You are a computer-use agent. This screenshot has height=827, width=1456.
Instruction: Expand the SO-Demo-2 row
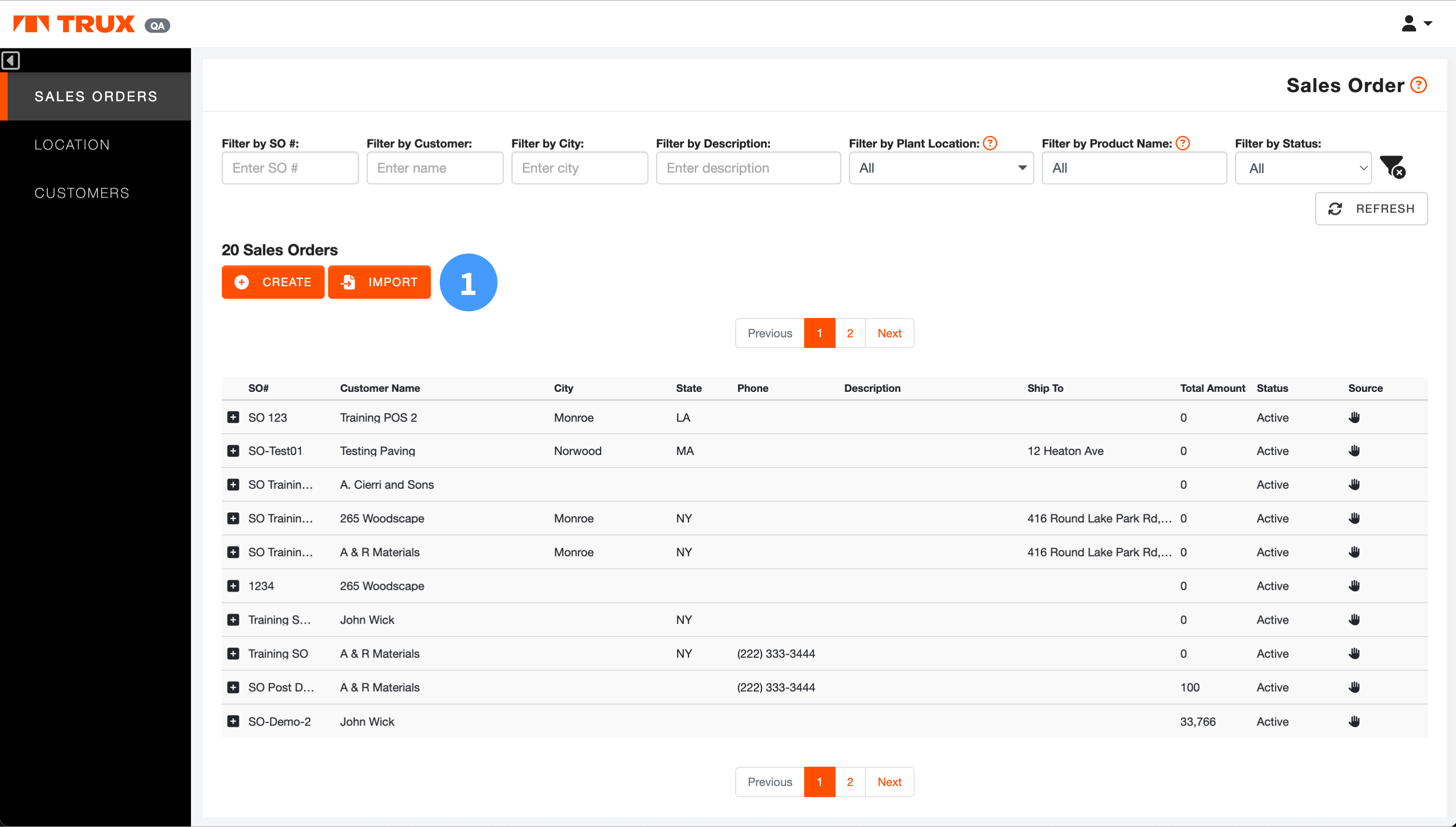coord(233,721)
